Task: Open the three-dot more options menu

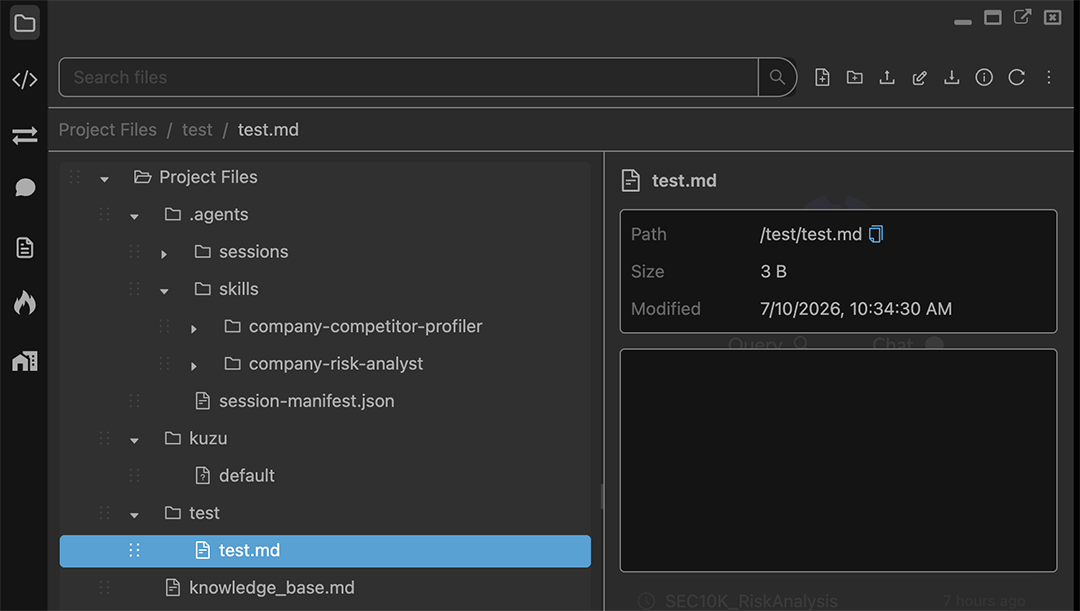Action: [x=1048, y=77]
